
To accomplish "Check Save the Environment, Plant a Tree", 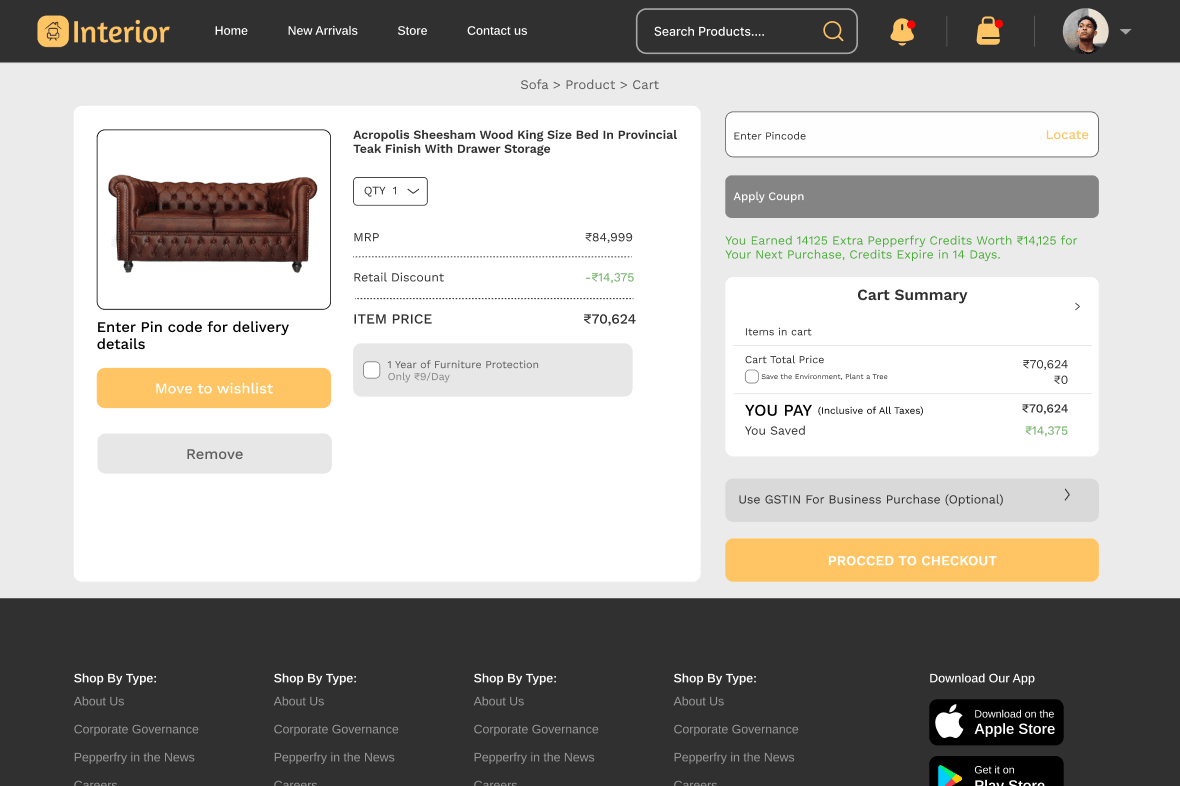I will 751,376.
